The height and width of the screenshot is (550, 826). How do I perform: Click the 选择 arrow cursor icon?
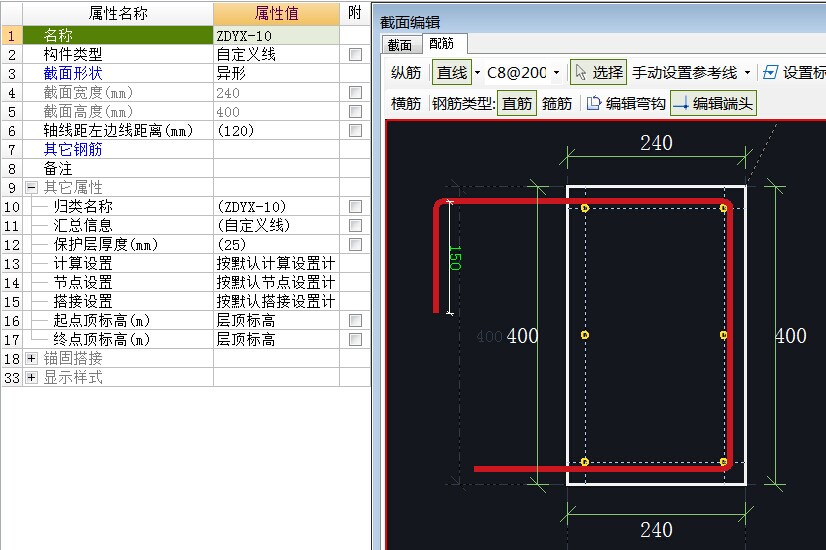(581, 72)
